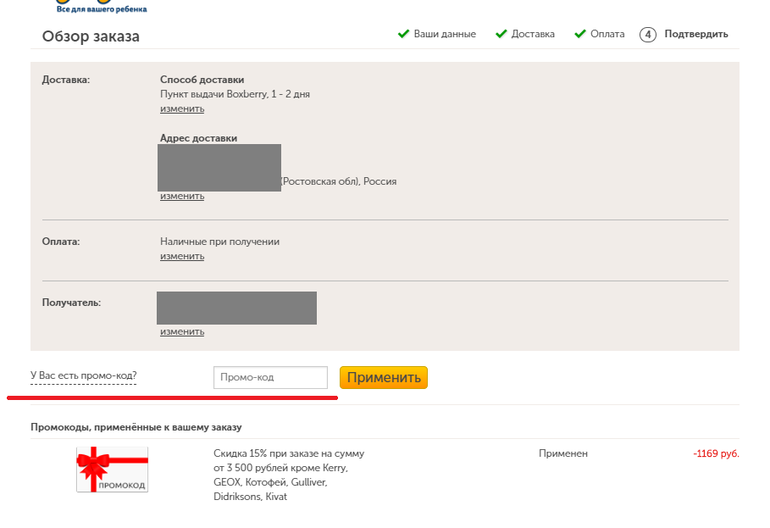Click "изменить" under the Boxberry delivery method
The height and width of the screenshot is (528, 770).
tap(182, 109)
